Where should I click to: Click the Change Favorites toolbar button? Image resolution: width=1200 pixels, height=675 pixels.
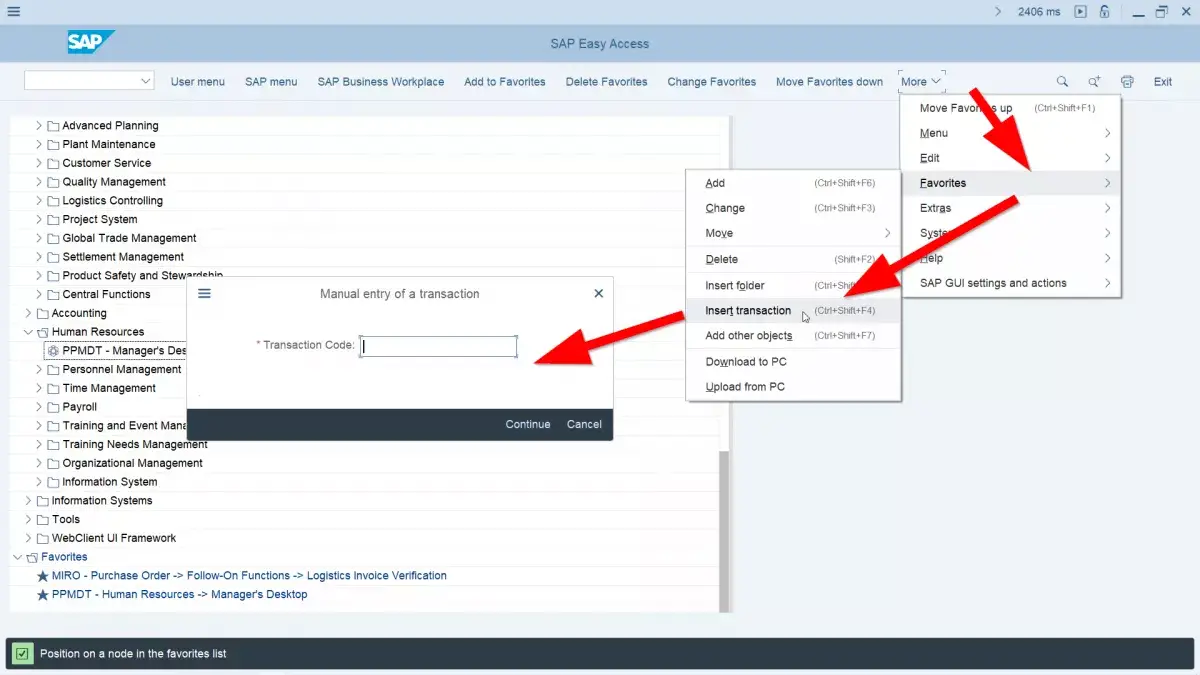tap(712, 82)
